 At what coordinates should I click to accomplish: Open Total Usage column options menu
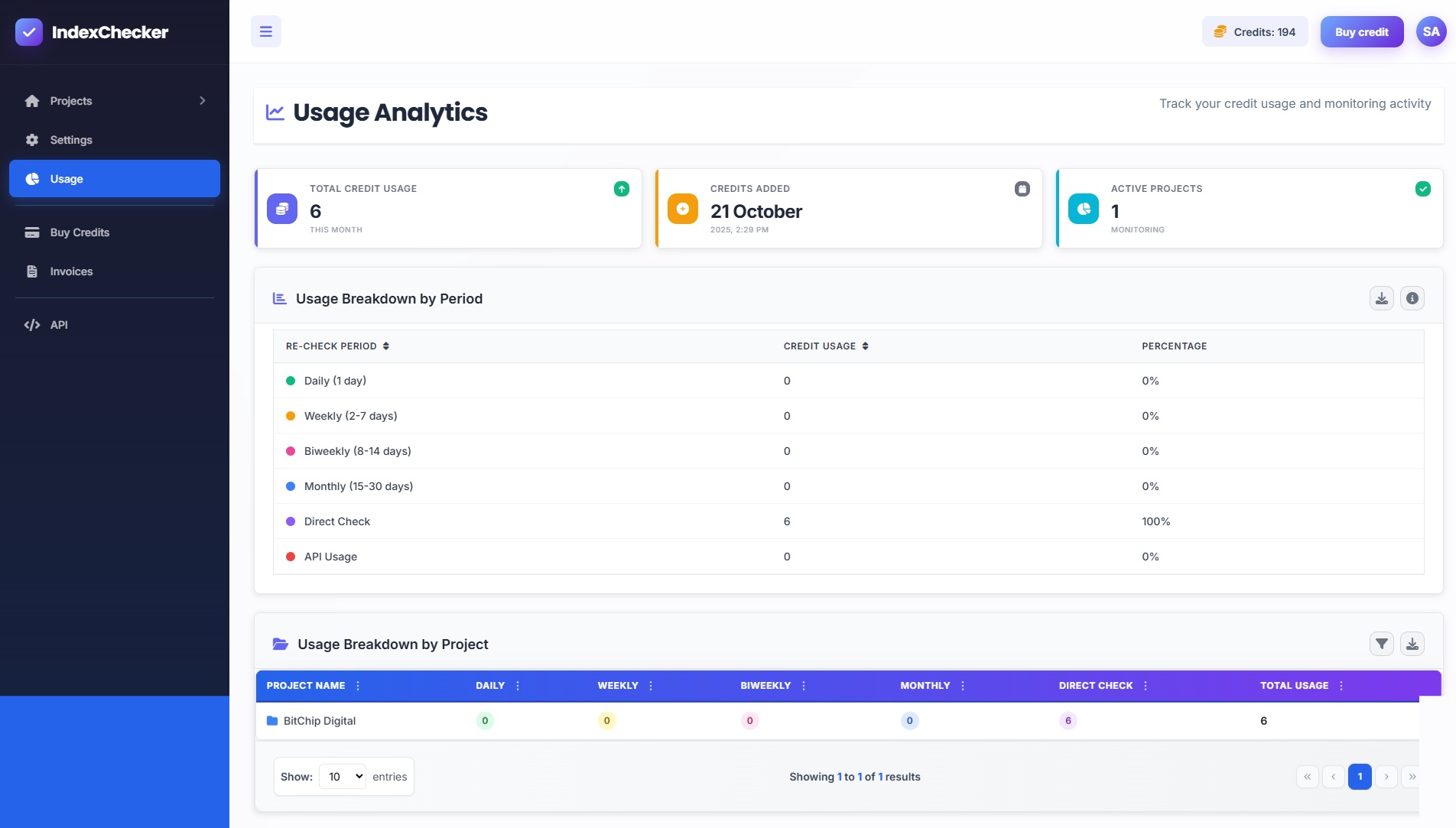pyautogui.click(x=1341, y=686)
